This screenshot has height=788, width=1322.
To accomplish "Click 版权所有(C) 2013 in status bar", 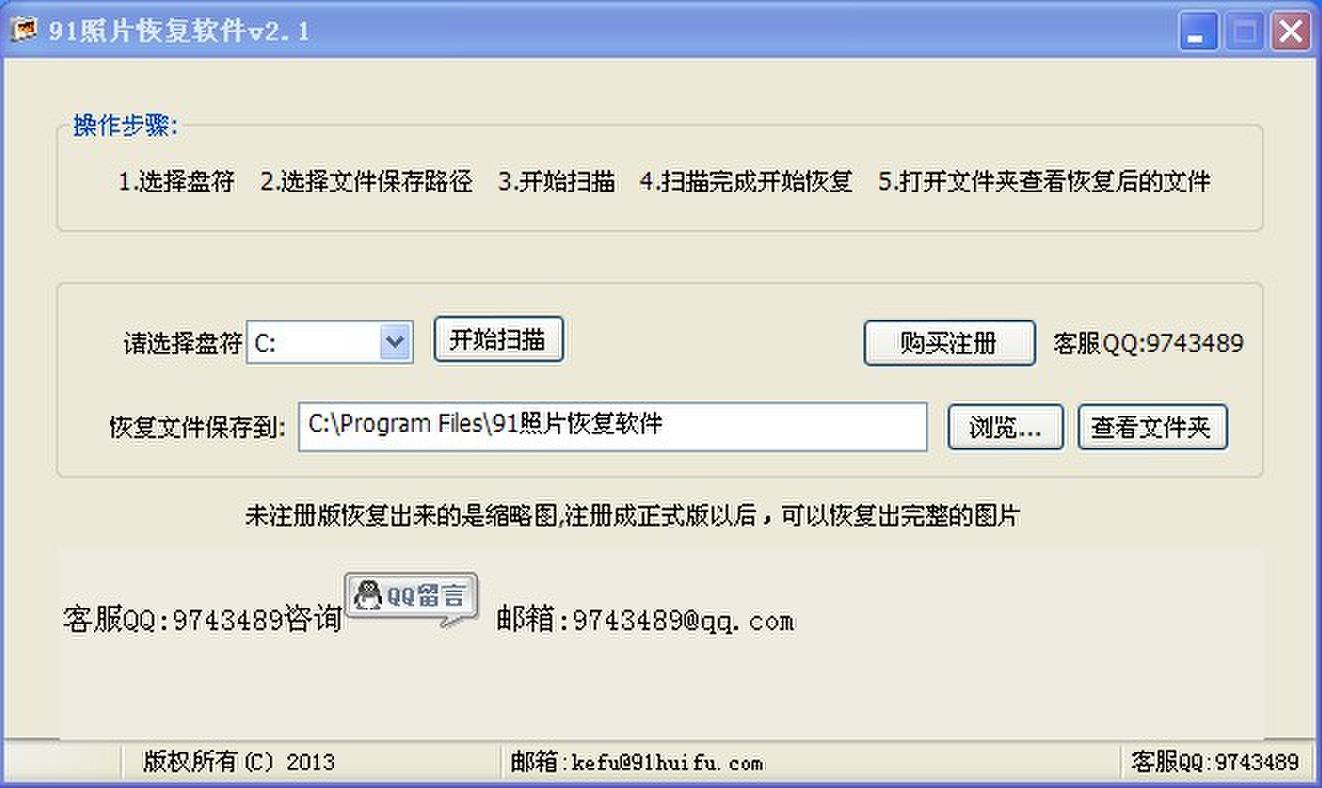I will [238, 762].
